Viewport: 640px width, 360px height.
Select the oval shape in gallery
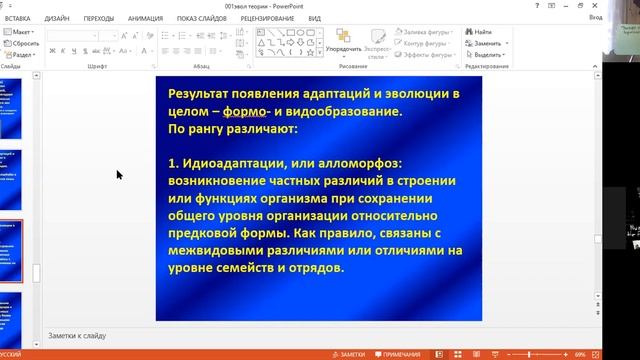pos(300,32)
